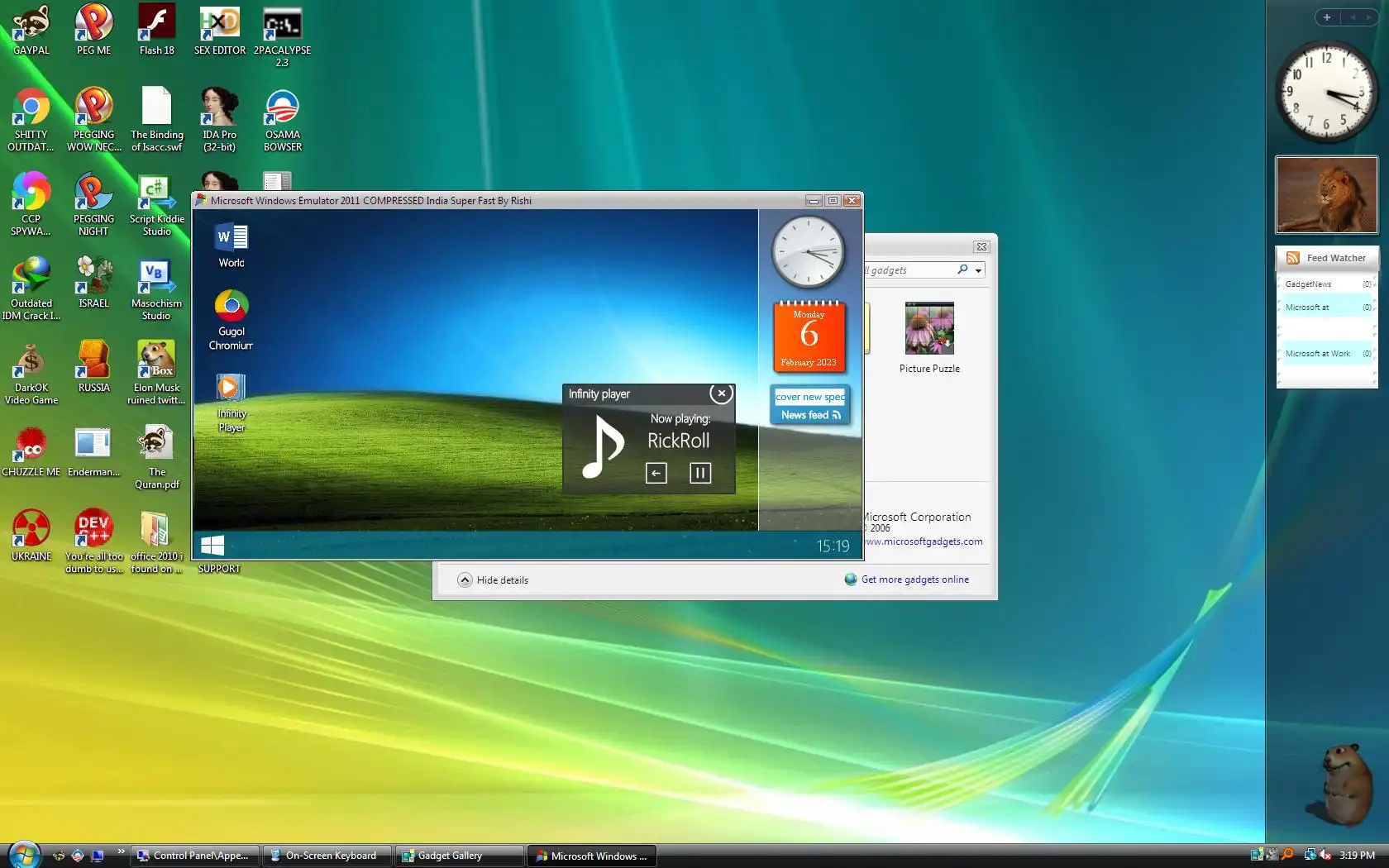Click the sidebar analog clock gadget
1389x868 pixels.
click(1326, 91)
